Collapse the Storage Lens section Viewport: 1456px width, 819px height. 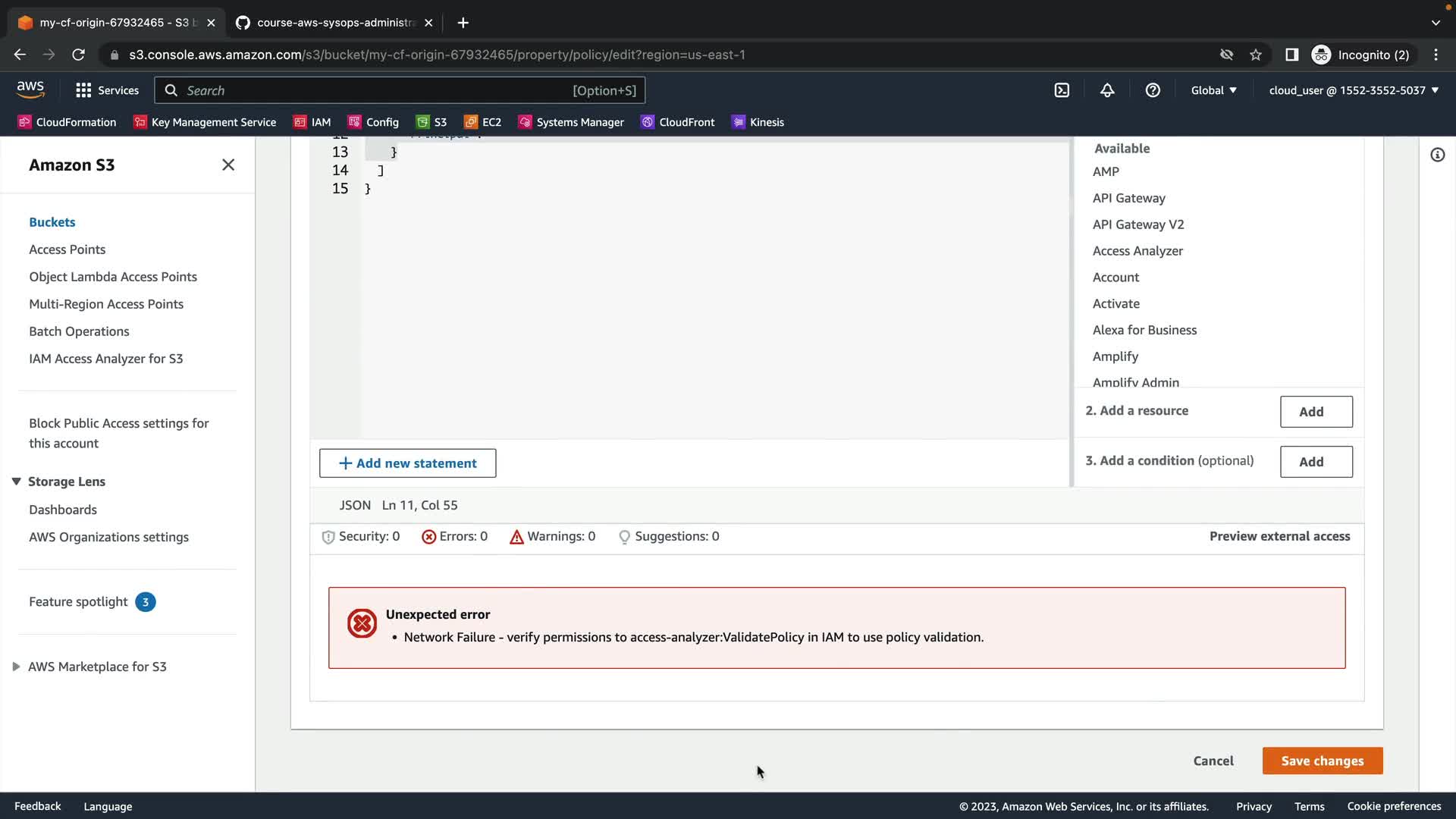[16, 482]
